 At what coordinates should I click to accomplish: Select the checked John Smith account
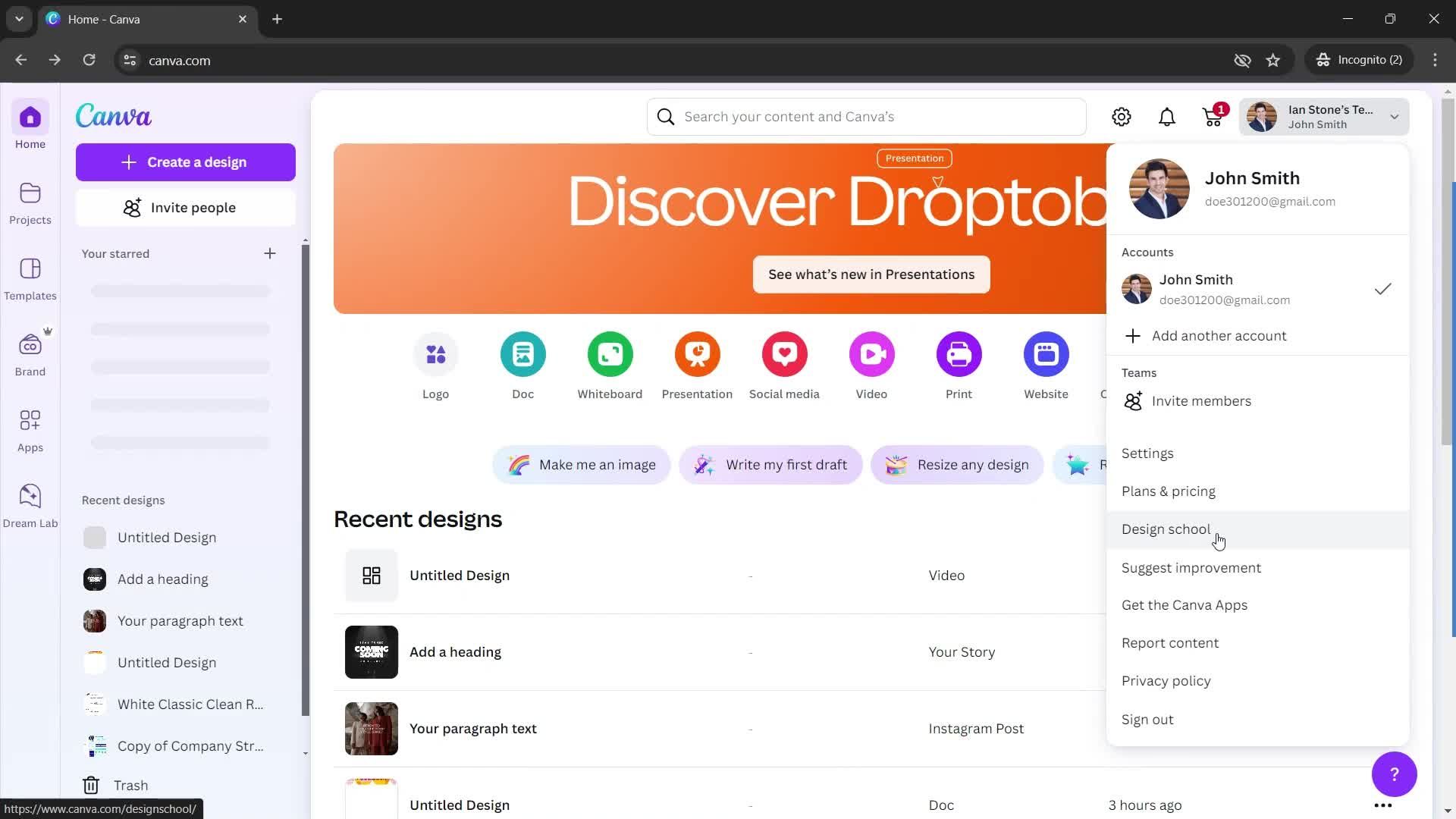tap(1258, 289)
